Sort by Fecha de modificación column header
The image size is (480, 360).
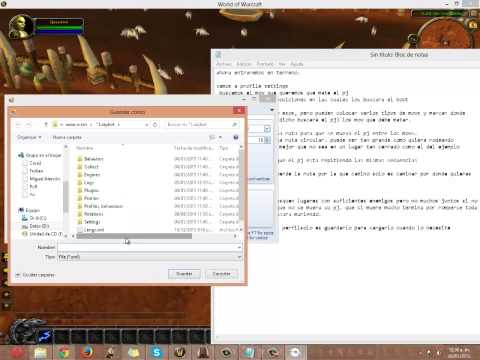[193, 148]
